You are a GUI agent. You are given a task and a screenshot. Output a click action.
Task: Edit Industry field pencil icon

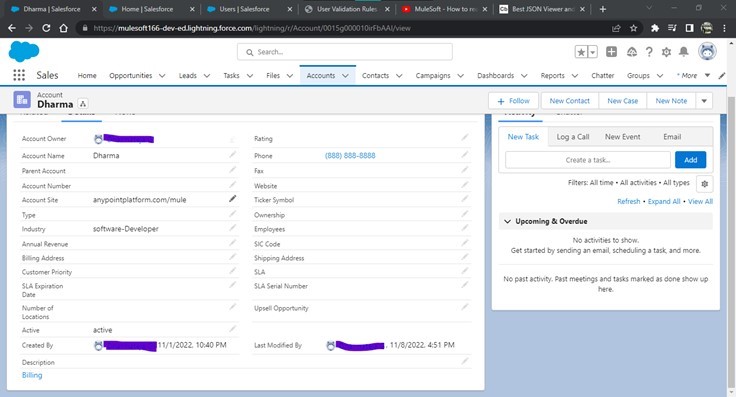[x=232, y=228]
